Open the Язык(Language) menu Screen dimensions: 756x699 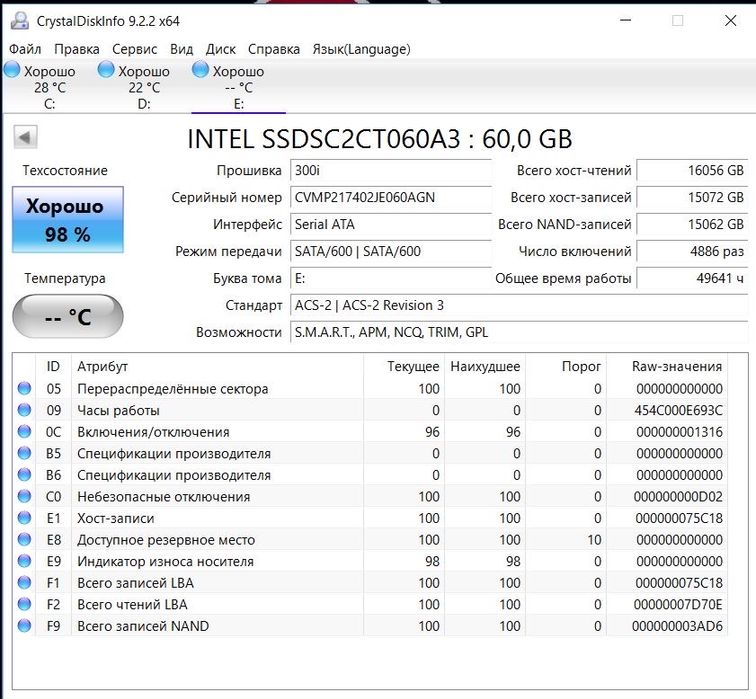361,49
